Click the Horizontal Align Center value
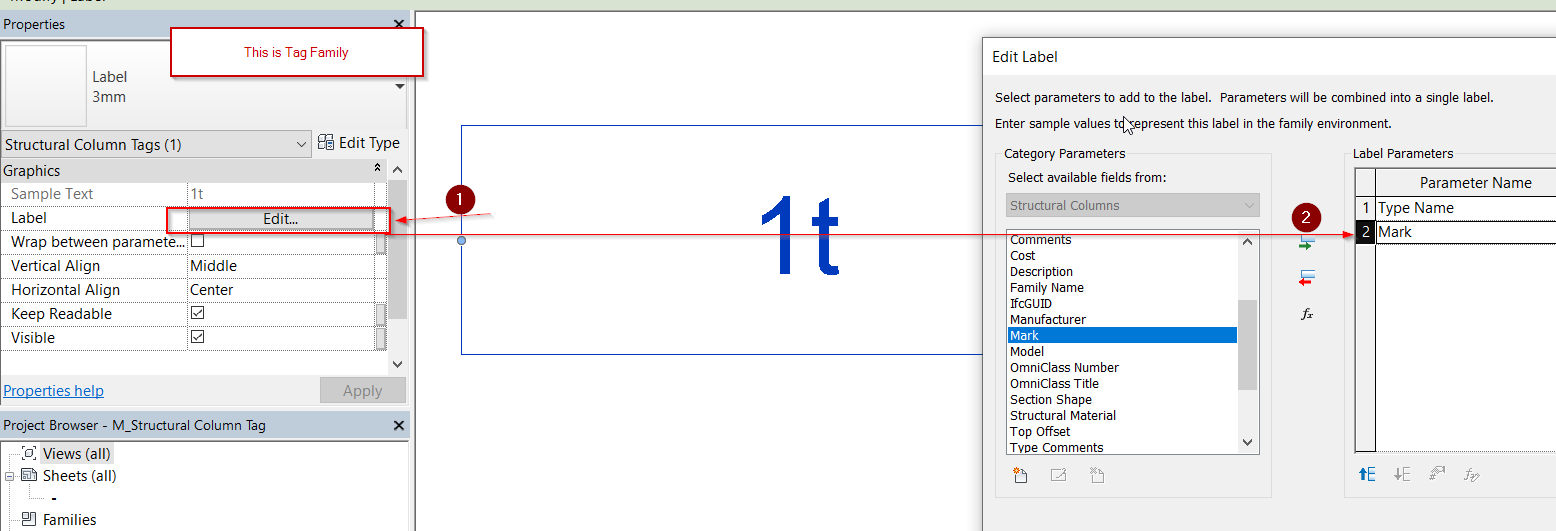Image resolution: width=1556 pixels, height=531 pixels. pos(280,290)
